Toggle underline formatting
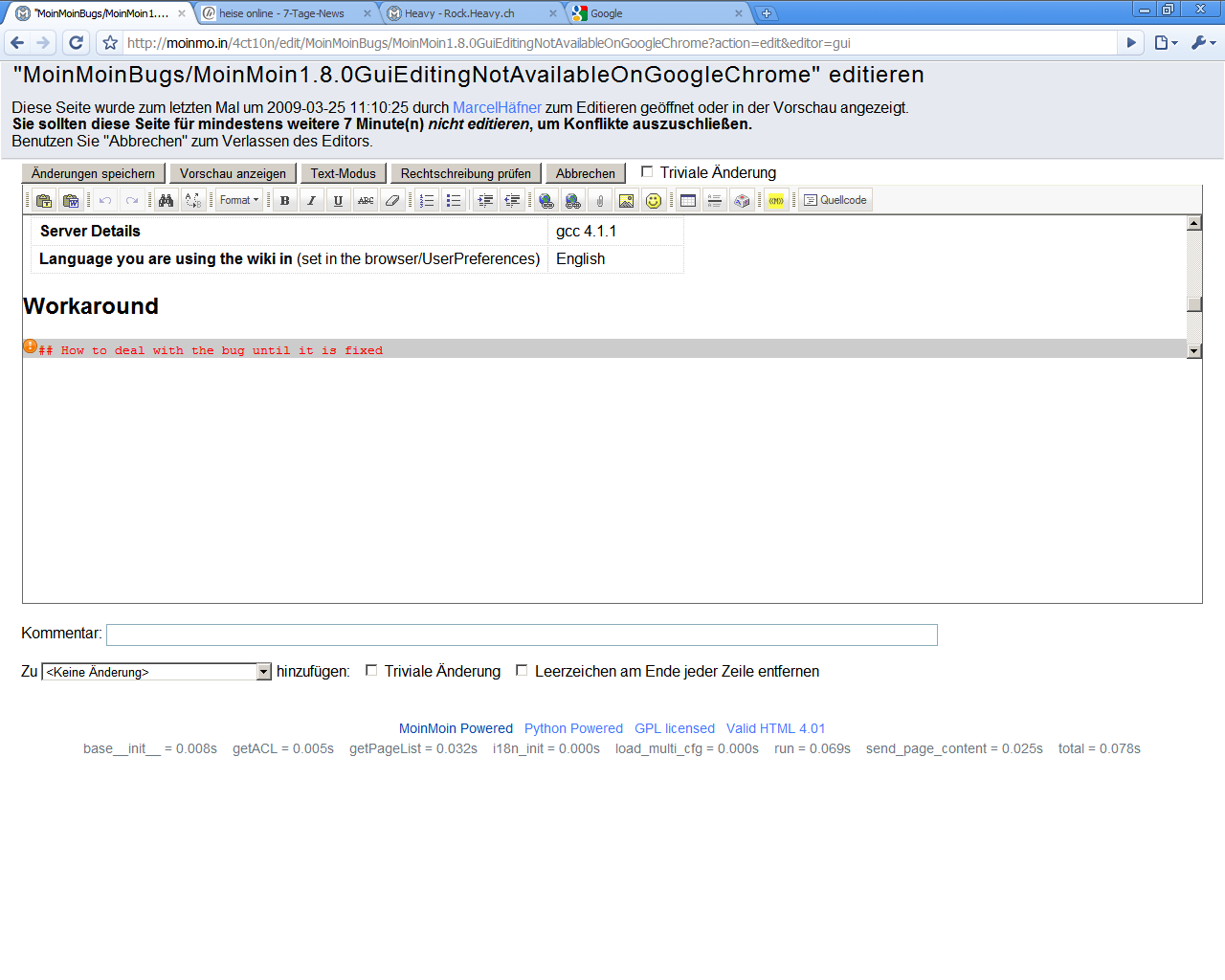Screen dimensions: 1225x980 click(x=339, y=200)
